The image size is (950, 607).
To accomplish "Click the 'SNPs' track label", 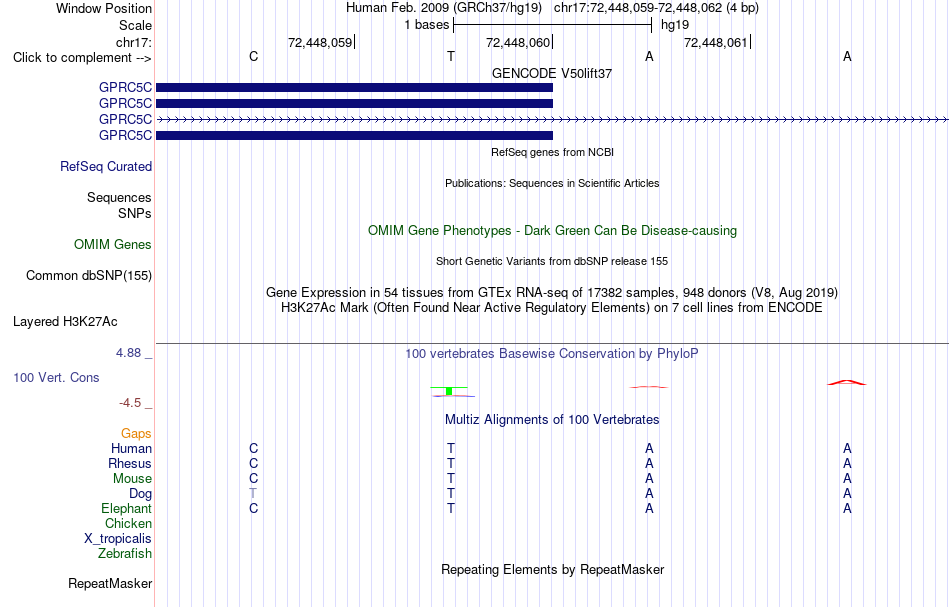I will click(135, 213).
